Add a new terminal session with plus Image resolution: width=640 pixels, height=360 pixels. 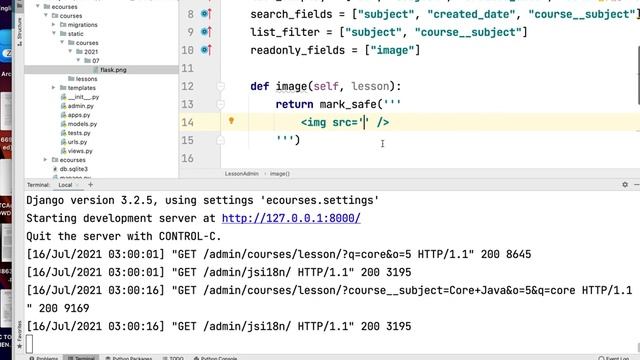[91, 184]
